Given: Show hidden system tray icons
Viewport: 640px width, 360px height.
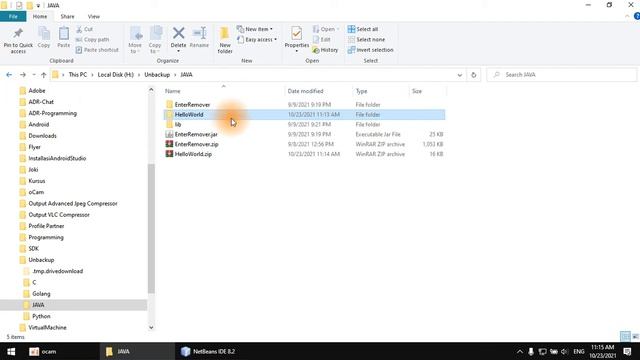Looking at the screenshot, I should [x=519, y=351].
